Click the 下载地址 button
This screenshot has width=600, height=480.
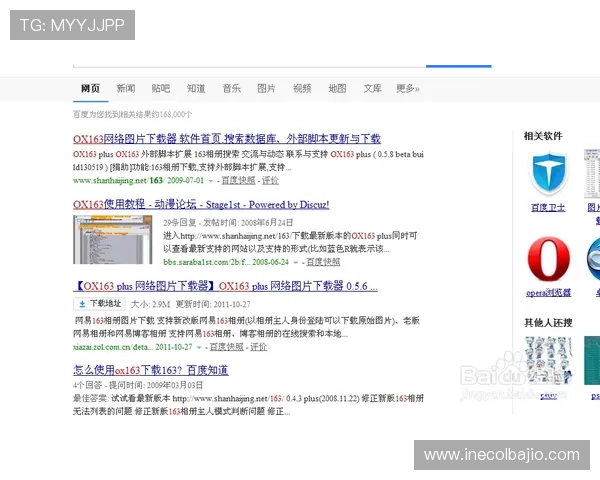[x=99, y=304]
